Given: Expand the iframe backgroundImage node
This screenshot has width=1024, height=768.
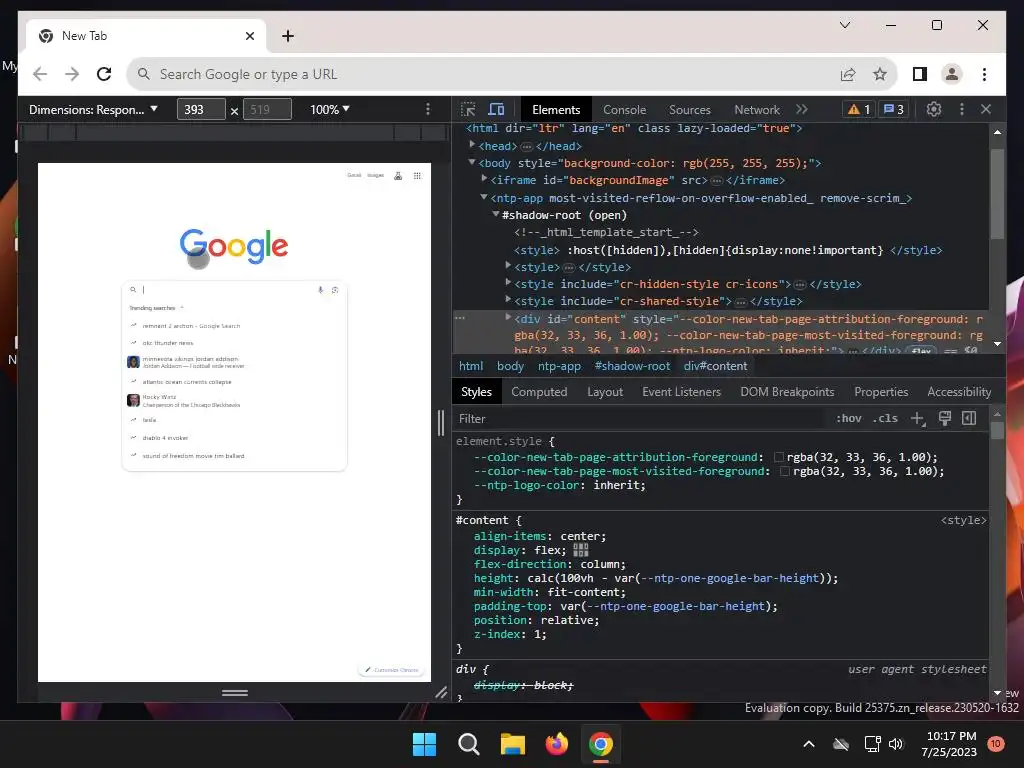Looking at the screenshot, I should 484,178.
